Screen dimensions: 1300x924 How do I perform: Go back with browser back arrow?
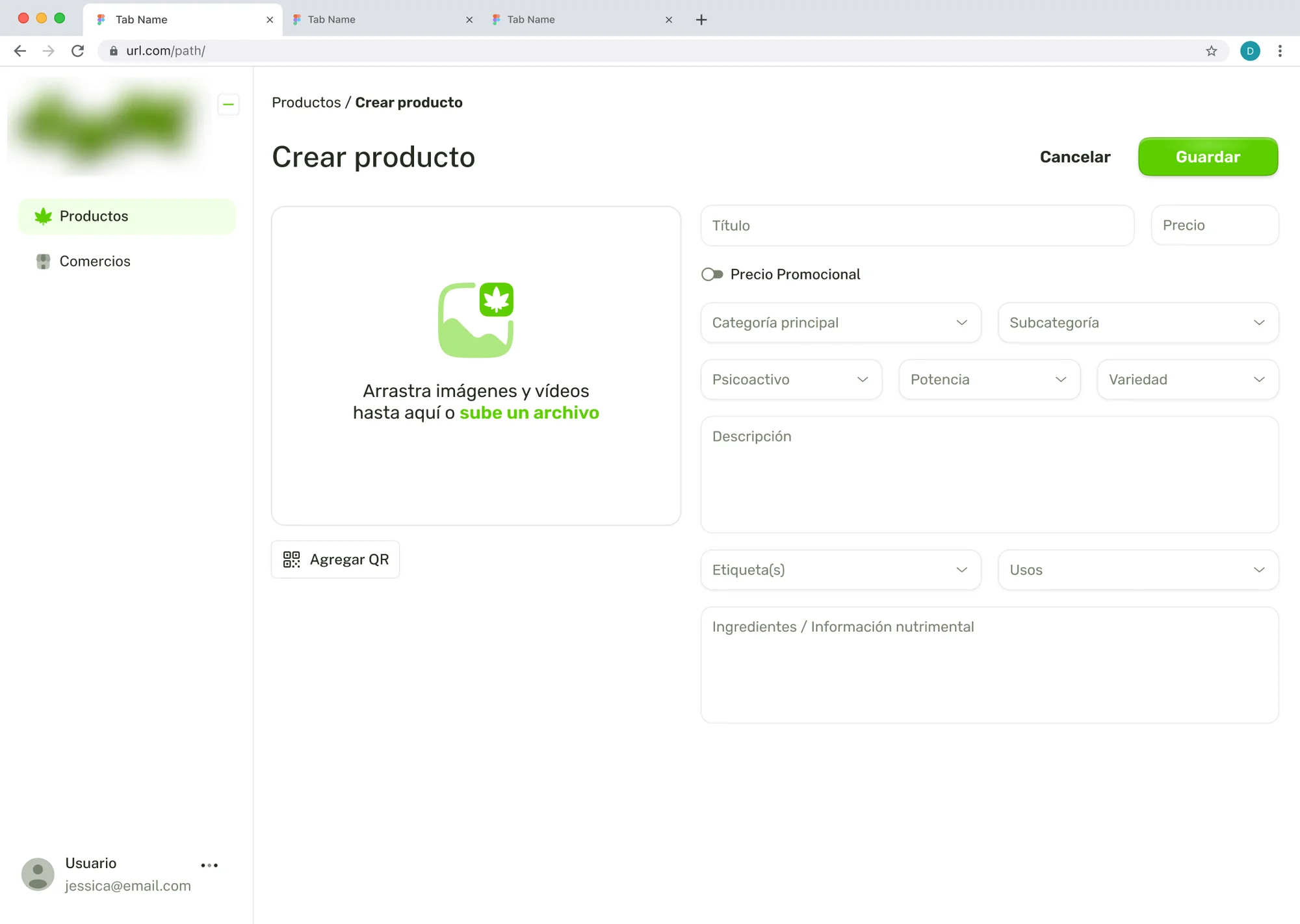(x=20, y=51)
